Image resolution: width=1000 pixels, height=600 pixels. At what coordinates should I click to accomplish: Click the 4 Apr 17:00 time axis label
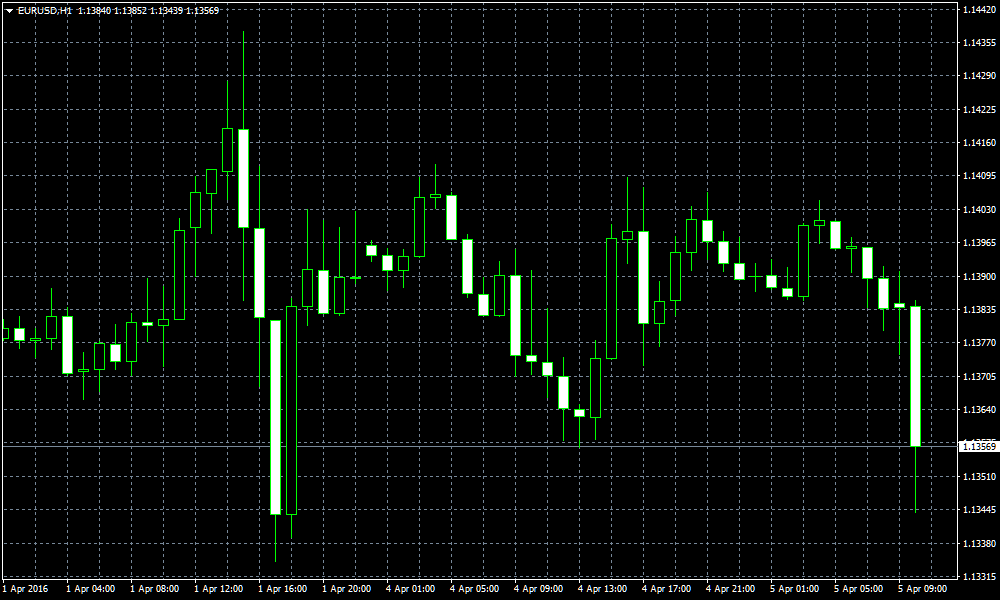click(666, 589)
